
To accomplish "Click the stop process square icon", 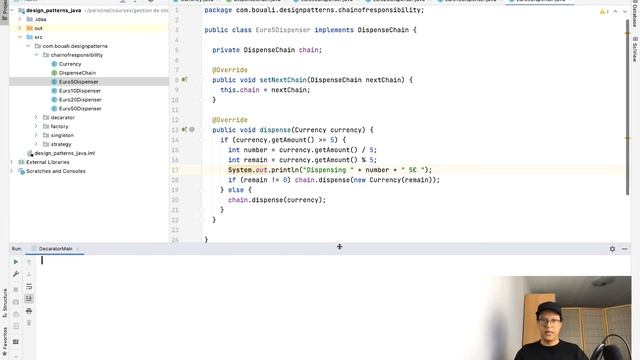I will (x=16, y=289).
